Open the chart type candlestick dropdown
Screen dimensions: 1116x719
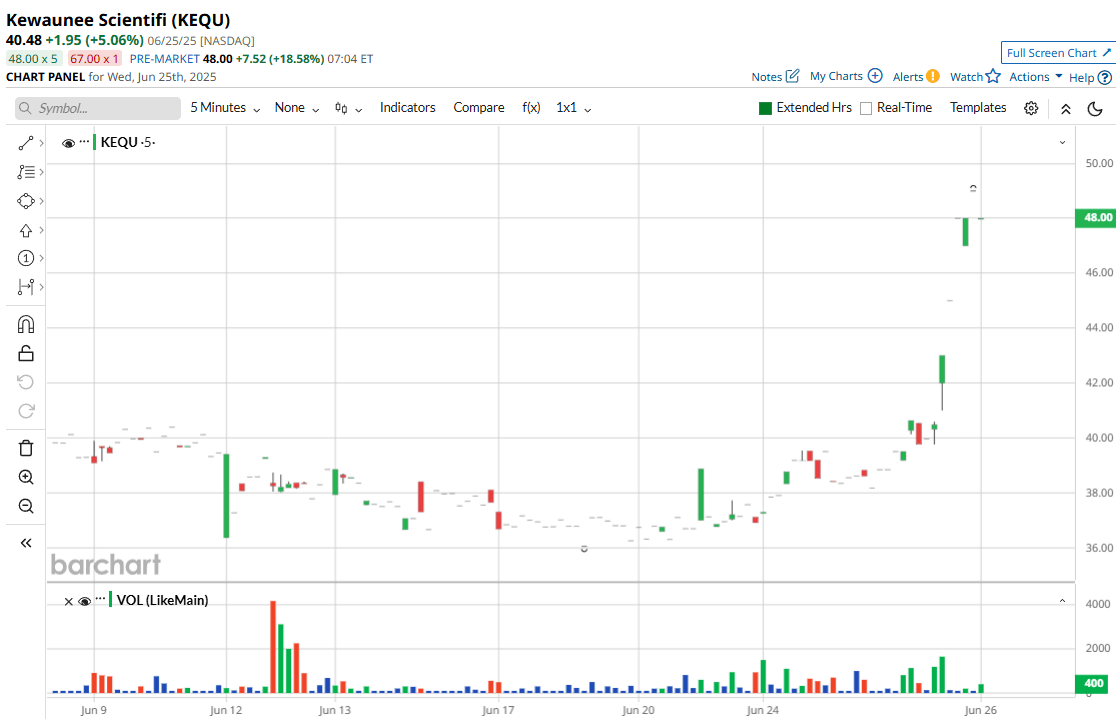click(349, 108)
